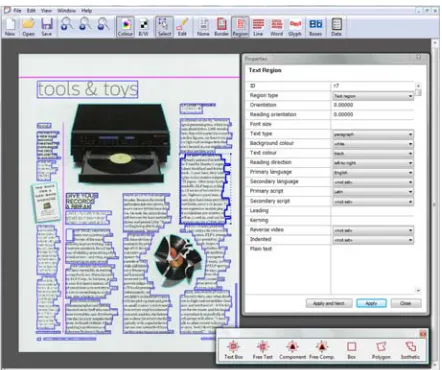The width and height of the screenshot is (442, 370).
Task: Expand the Text type dropdown
Action: [x=373, y=134]
